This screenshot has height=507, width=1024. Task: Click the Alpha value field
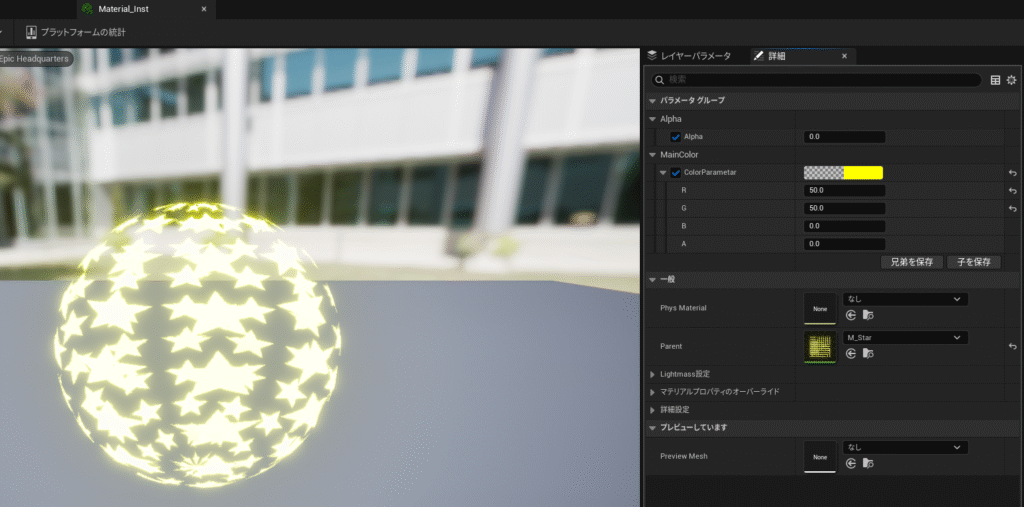(x=844, y=137)
